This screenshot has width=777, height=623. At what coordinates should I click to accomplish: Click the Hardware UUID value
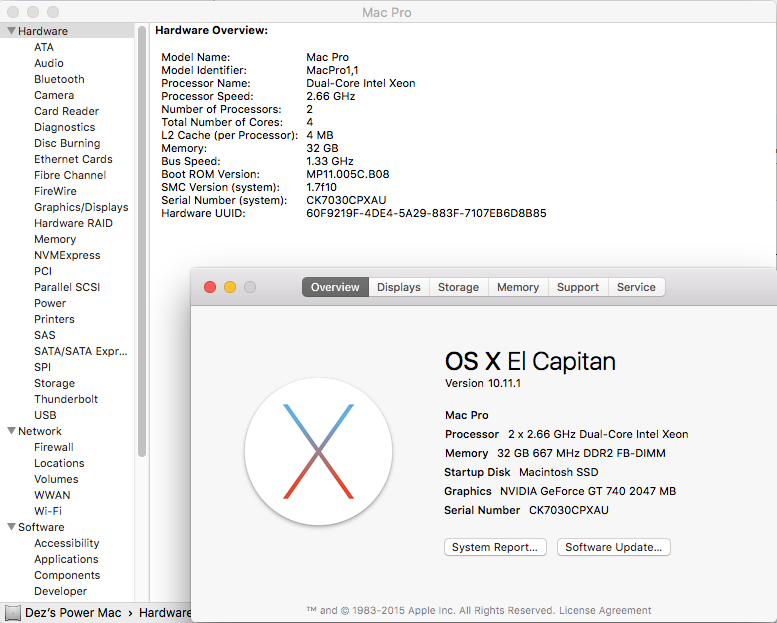coord(426,213)
